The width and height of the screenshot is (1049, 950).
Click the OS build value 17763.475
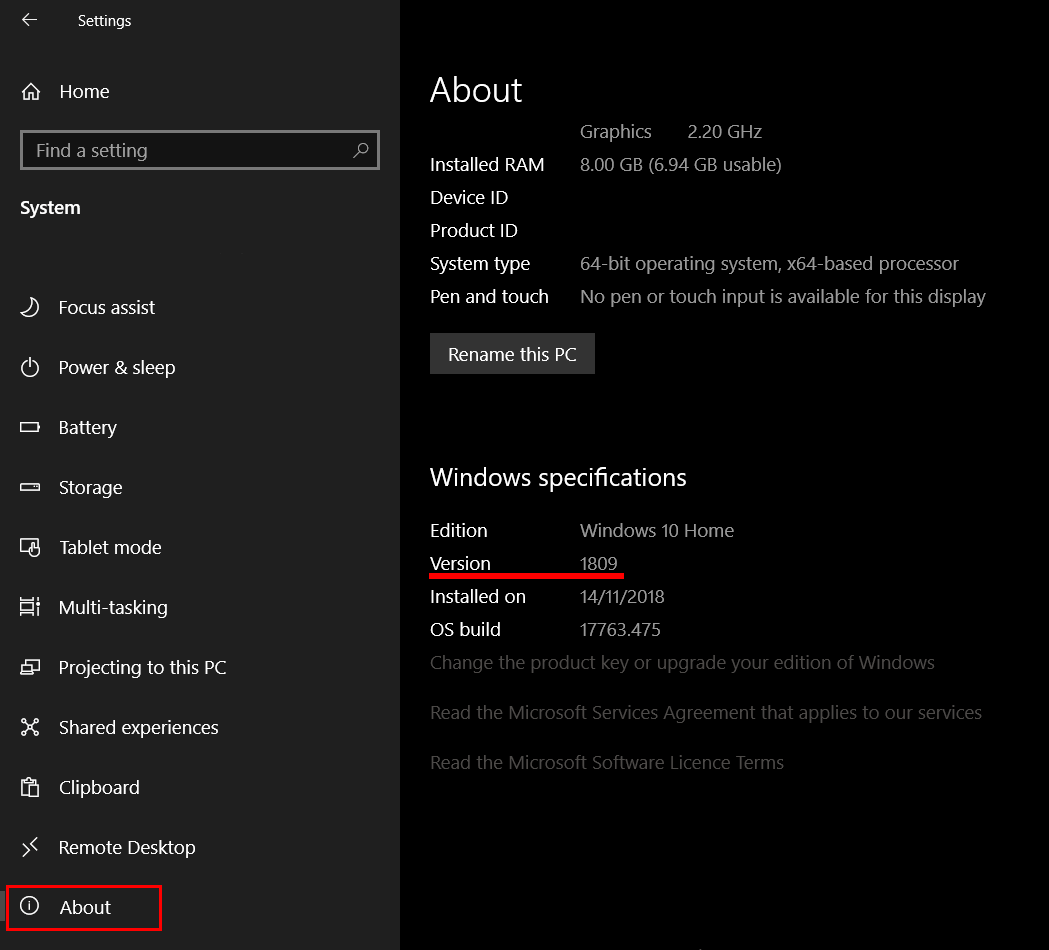point(619,630)
